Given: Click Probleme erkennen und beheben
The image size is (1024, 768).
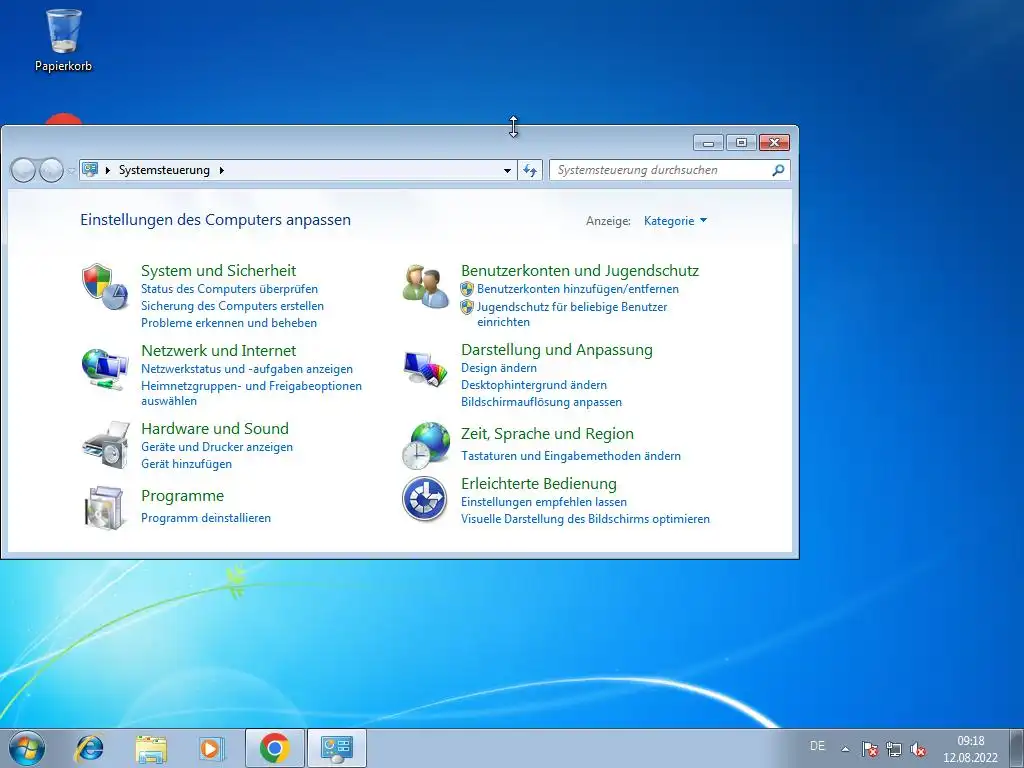Looking at the screenshot, I should pos(229,323).
